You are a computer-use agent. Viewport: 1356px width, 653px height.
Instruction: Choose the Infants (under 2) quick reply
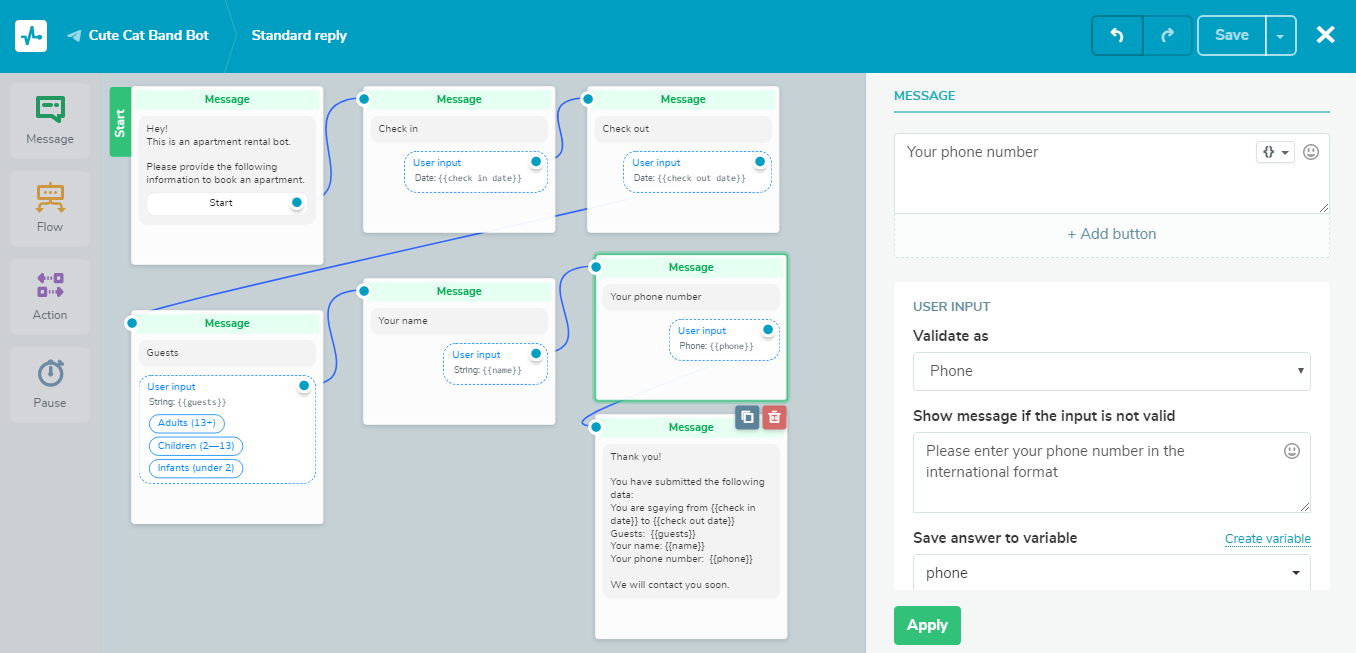(196, 469)
